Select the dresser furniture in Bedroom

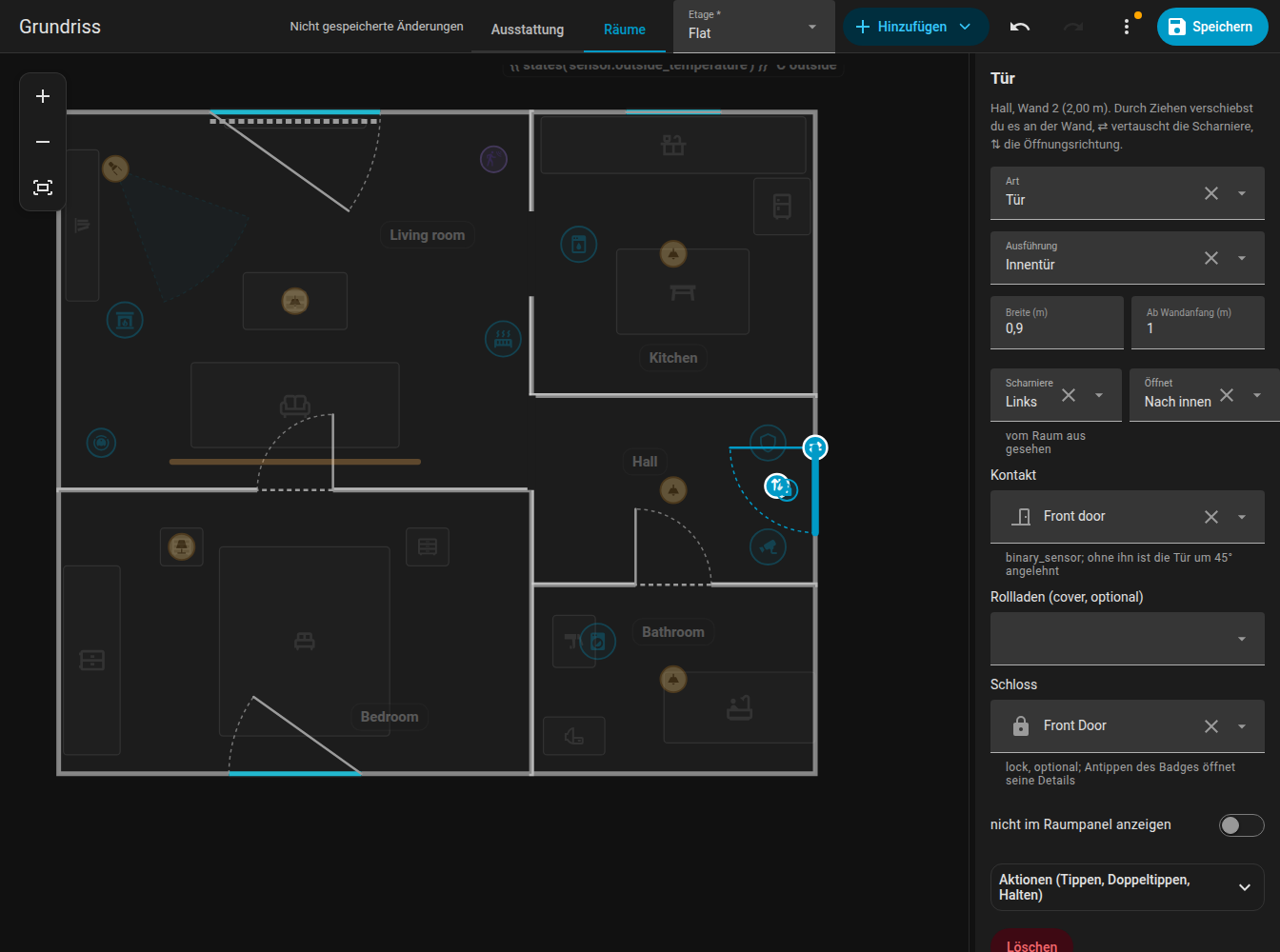[92, 660]
